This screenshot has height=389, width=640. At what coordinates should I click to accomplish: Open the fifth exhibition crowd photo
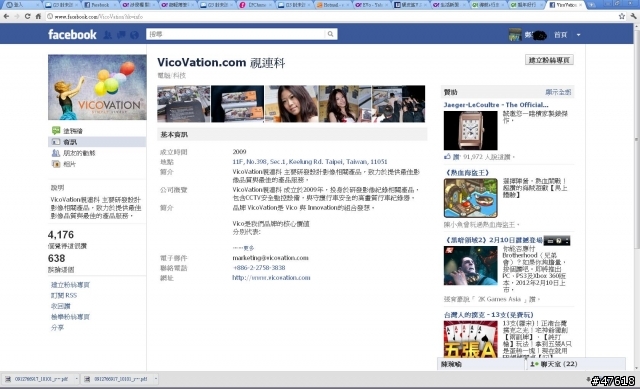pos(399,104)
